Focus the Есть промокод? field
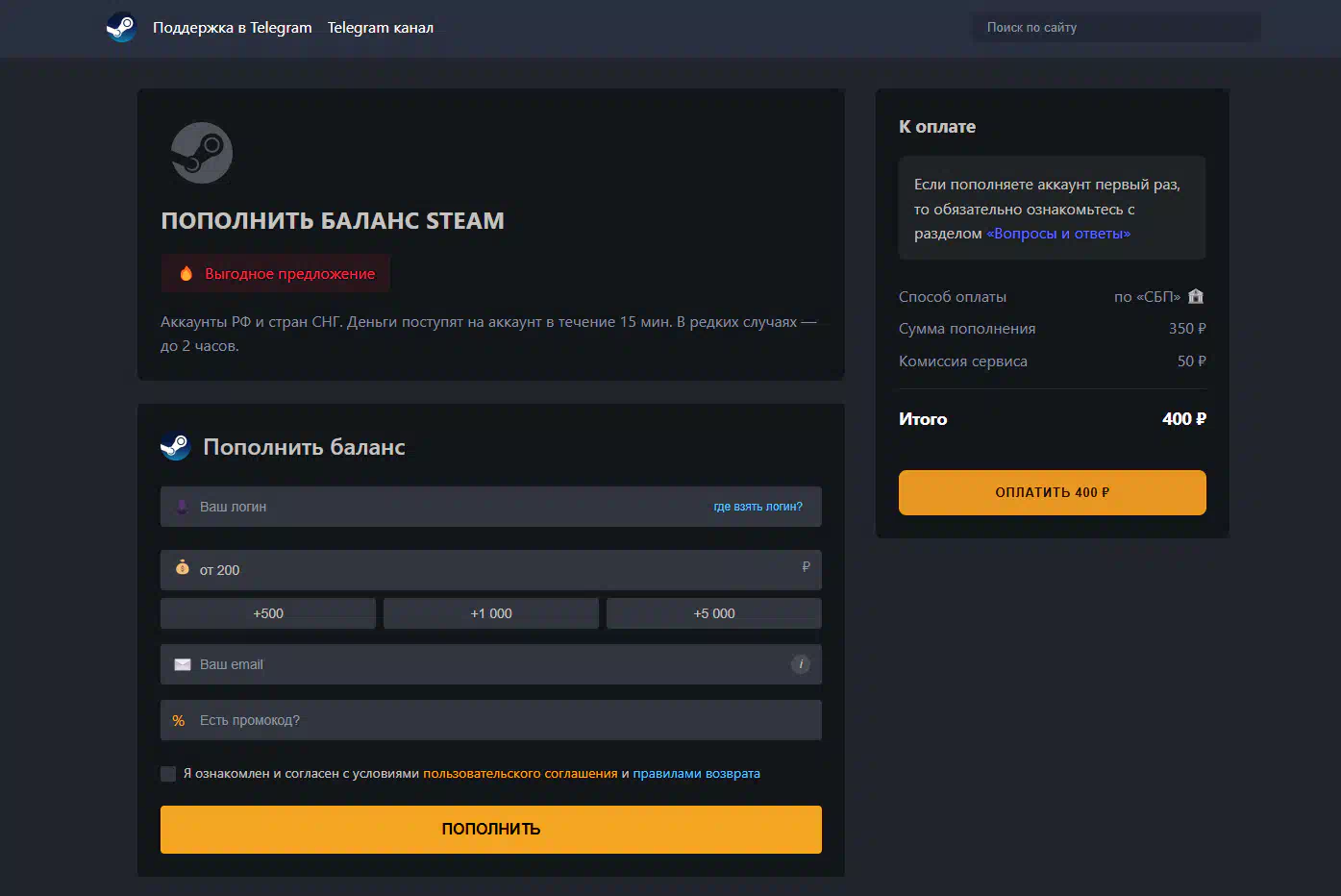Screen dimensions: 1341x896 point(491,720)
